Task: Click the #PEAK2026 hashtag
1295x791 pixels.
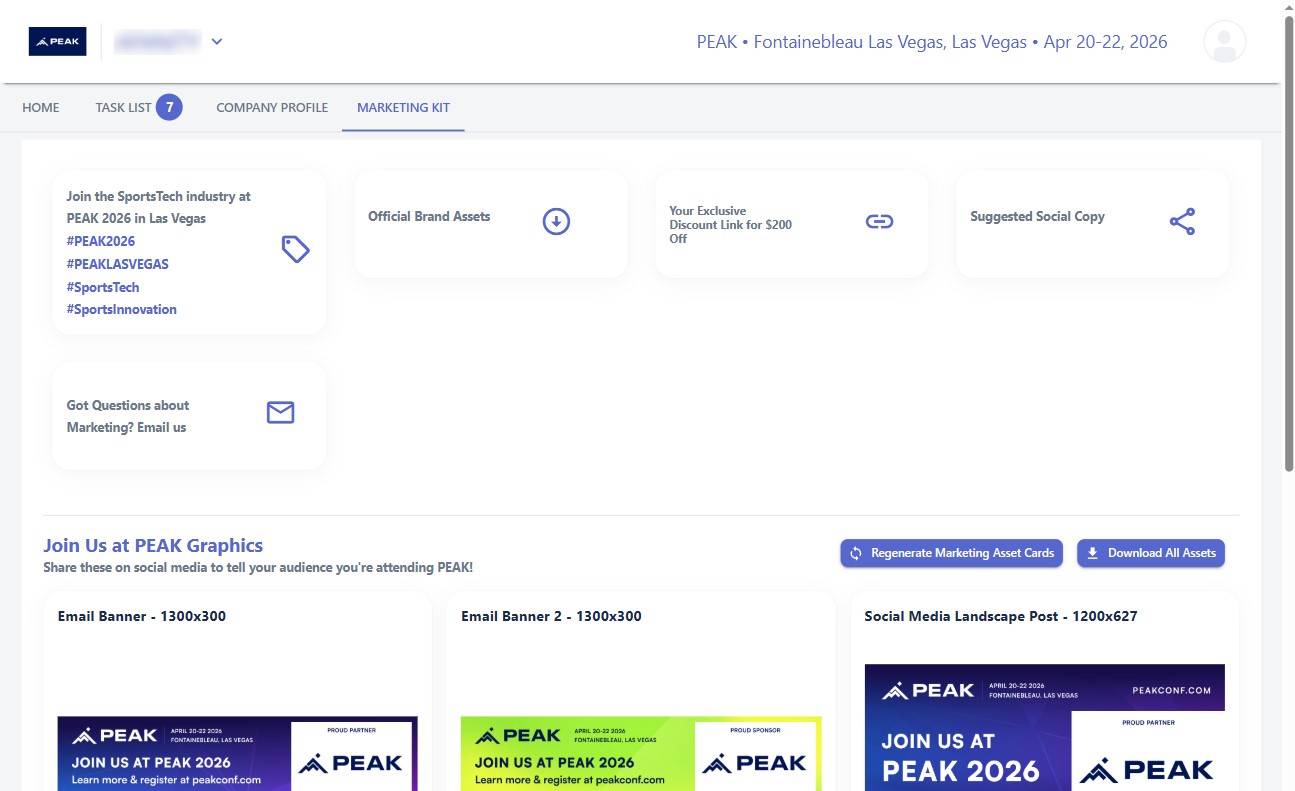Action: click(x=100, y=241)
